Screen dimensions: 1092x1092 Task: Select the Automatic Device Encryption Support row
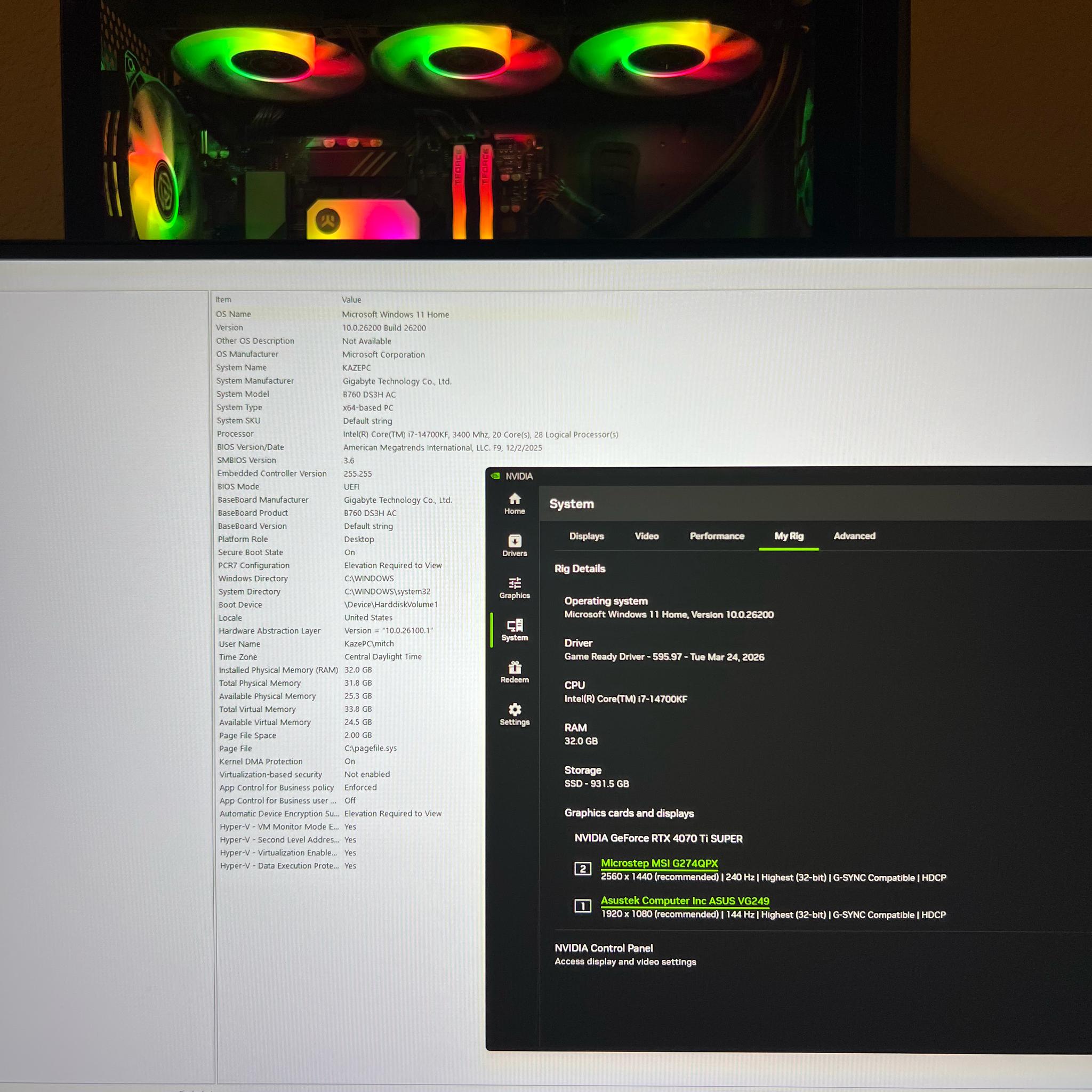click(331, 813)
